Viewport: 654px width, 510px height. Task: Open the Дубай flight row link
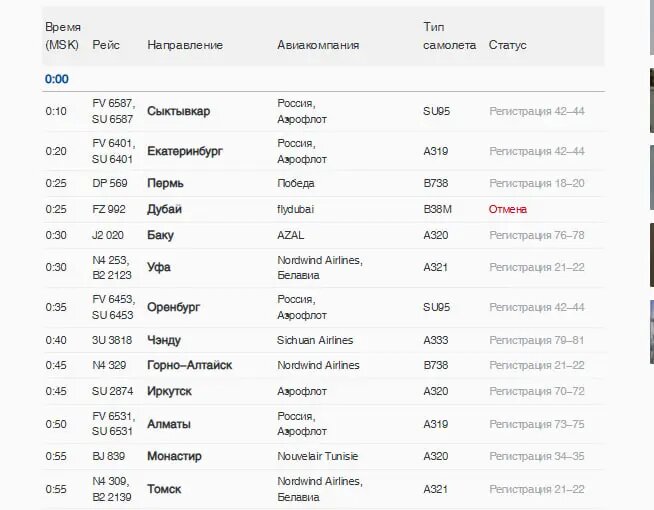pos(164,209)
